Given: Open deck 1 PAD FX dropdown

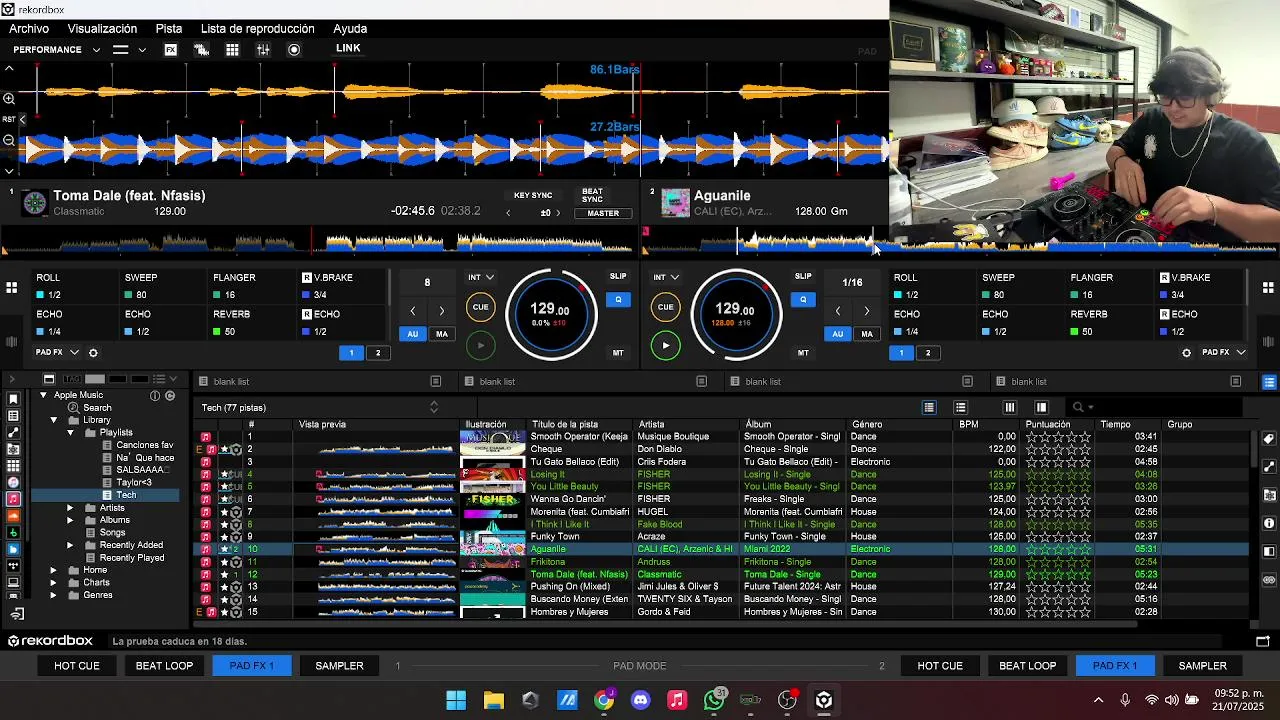Looking at the screenshot, I should 58,353.
